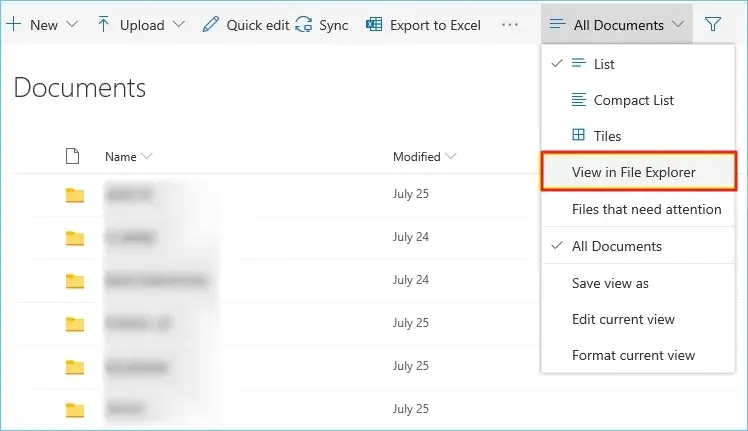Click the first blurred folder name

point(130,195)
